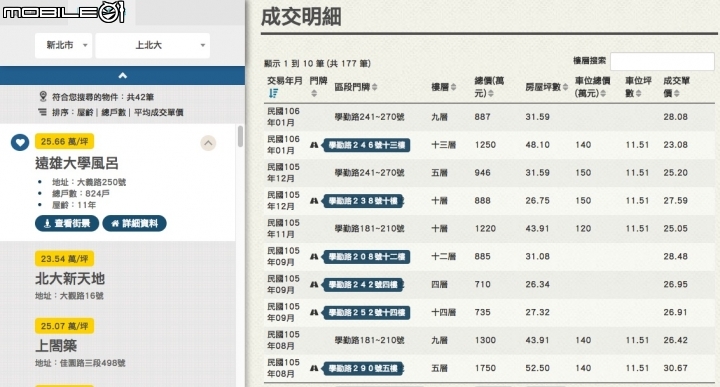Open address tag 學勤路238號十樓
Screen dimensions: 720x387
click(363, 201)
